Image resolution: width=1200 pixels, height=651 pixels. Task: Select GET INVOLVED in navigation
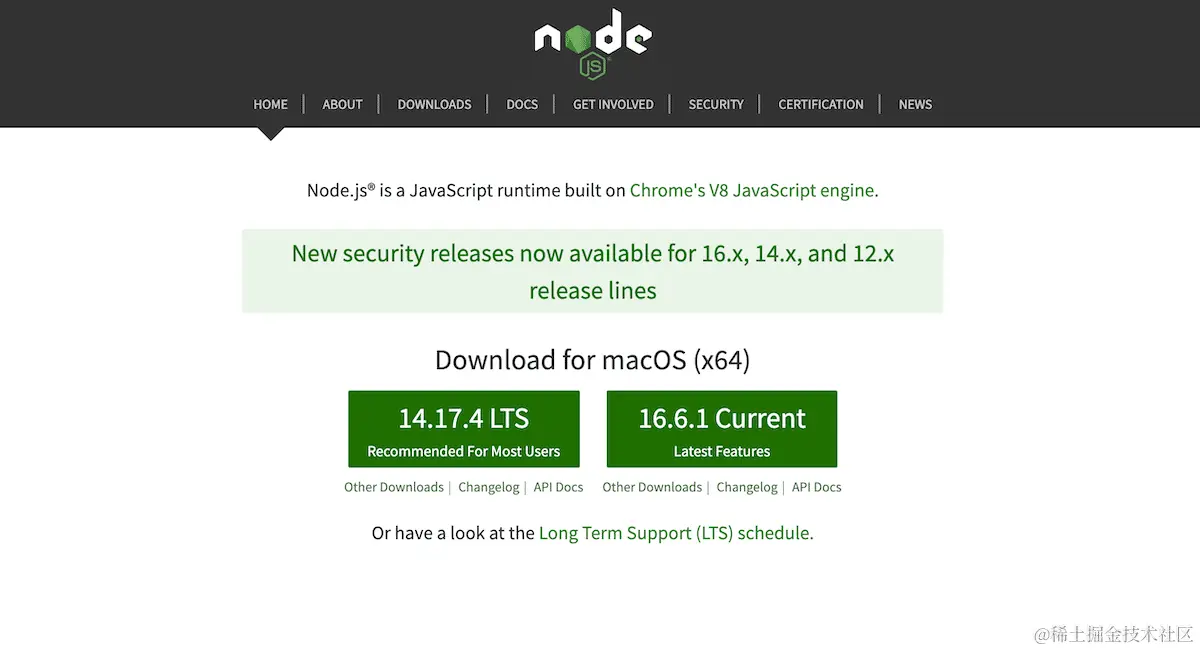pyautogui.click(x=612, y=104)
